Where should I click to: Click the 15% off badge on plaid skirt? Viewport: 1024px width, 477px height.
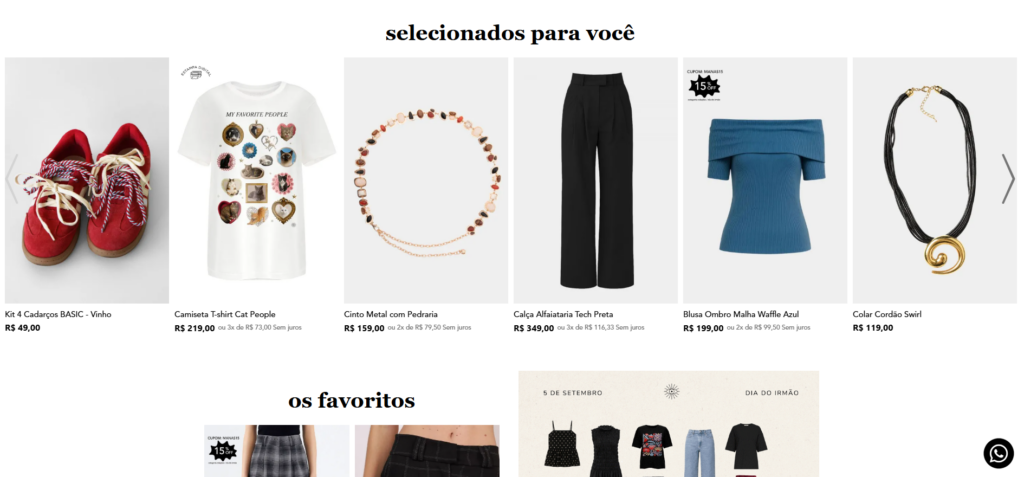[223, 448]
